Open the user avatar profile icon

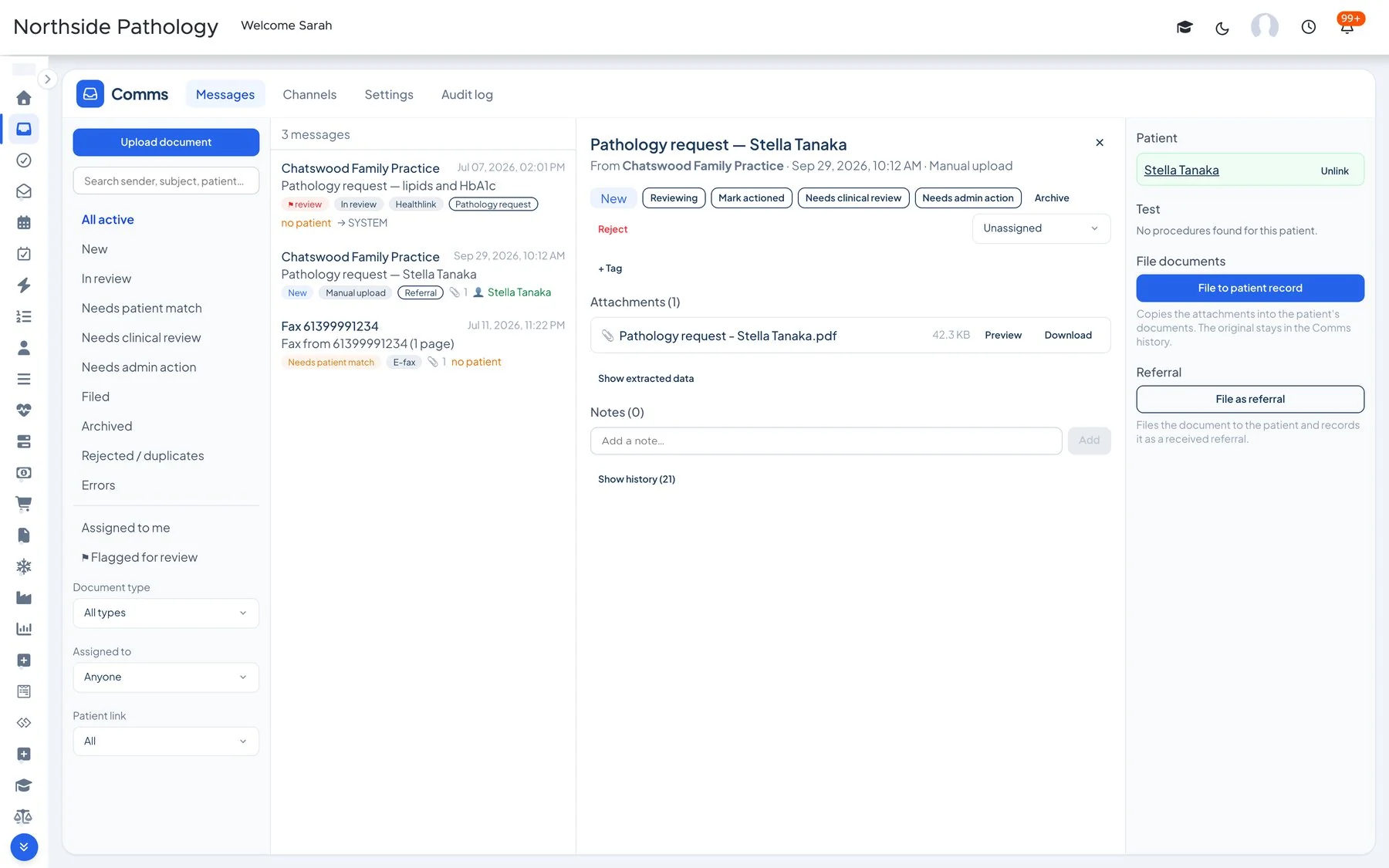pyautogui.click(x=1265, y=27)
